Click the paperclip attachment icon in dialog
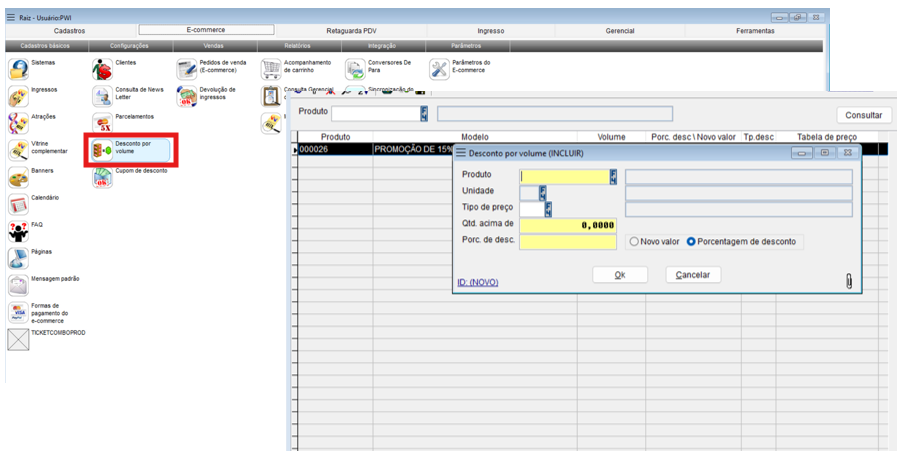Viewport: 897px width, 451px height. pyautogui.click(x=849, y=281)
